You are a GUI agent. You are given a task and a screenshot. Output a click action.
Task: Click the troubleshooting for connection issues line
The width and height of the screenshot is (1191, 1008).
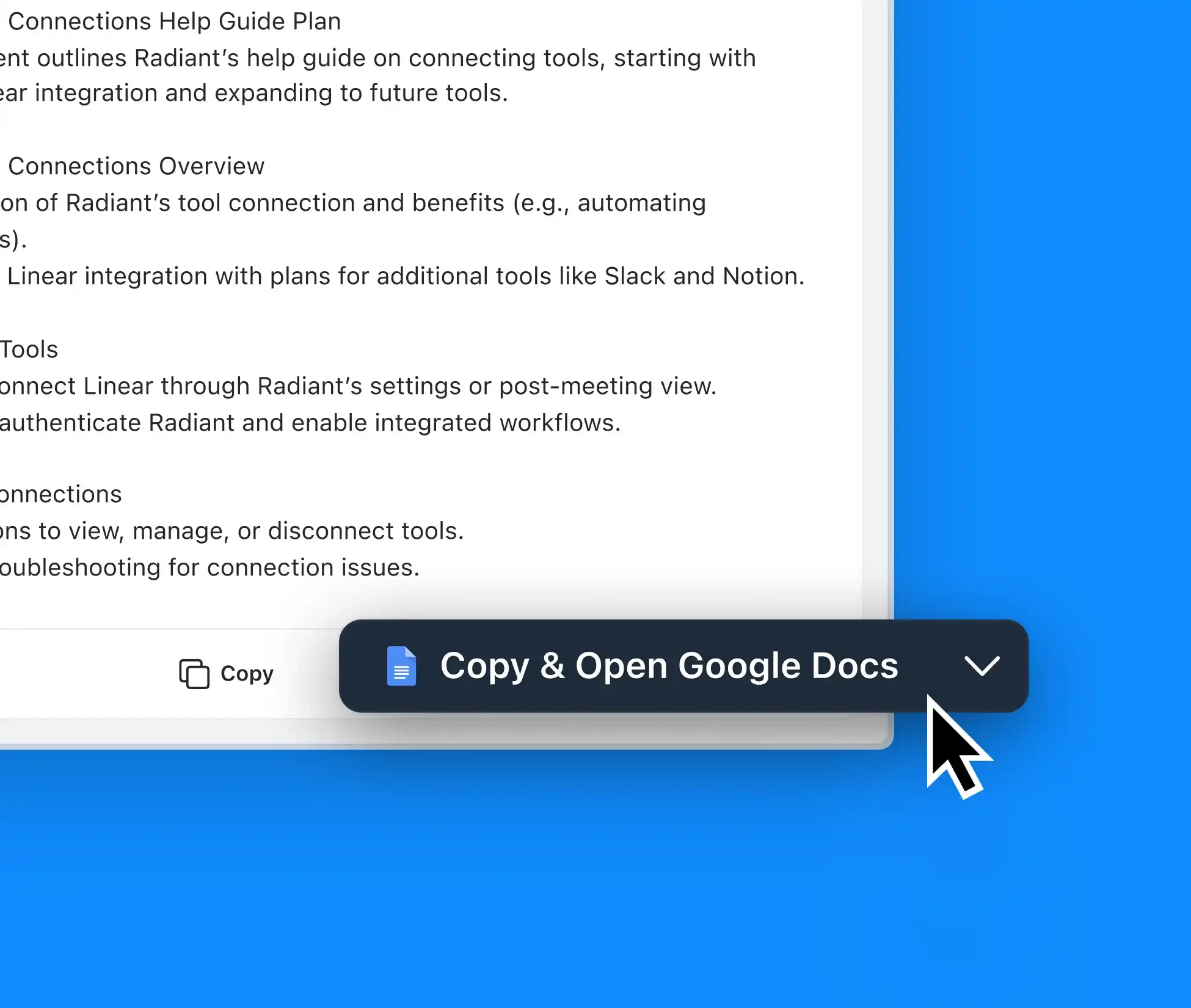point(209,568)
